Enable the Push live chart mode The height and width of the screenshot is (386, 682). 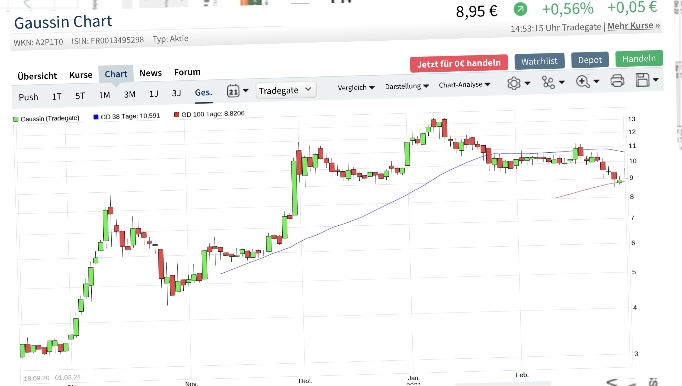[28, 97]
